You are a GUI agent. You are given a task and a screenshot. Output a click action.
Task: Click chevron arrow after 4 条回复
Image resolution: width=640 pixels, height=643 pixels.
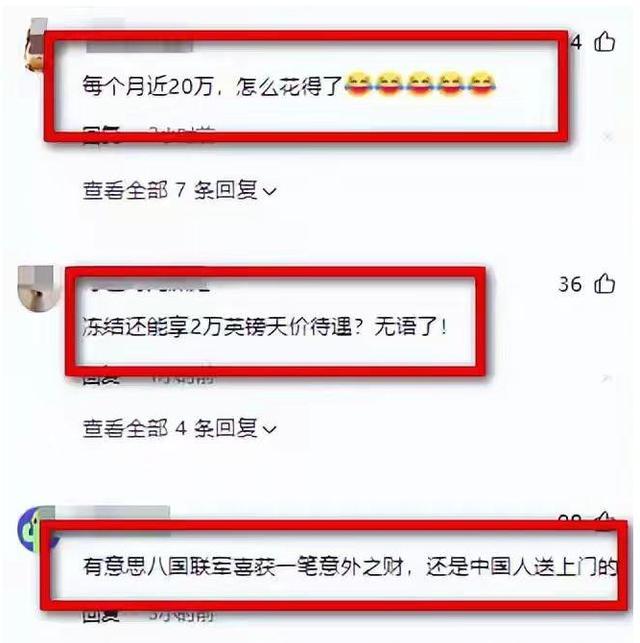(269, 430)
